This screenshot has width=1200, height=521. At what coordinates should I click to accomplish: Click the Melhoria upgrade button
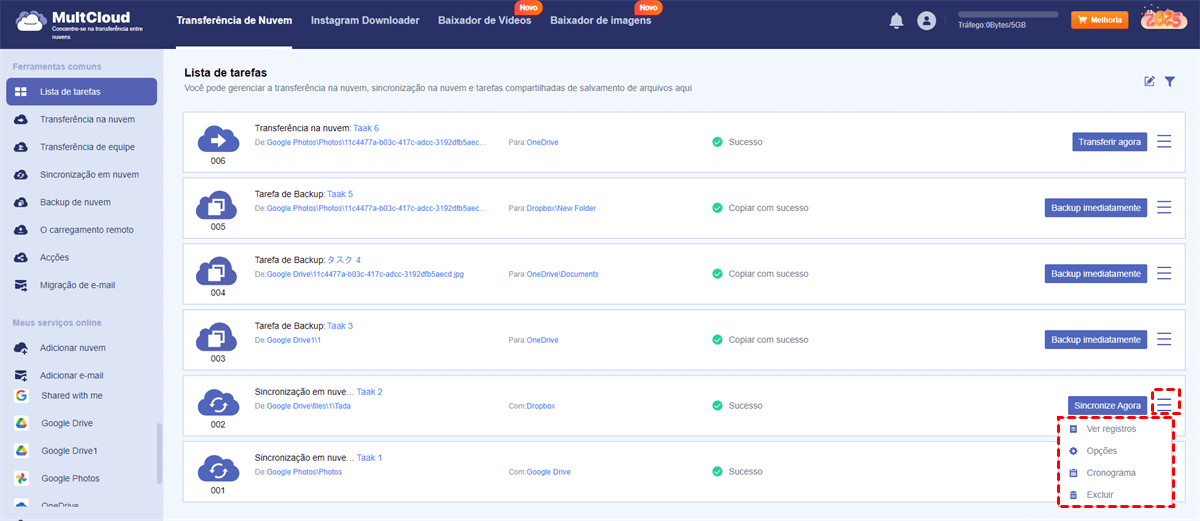(x=1099, y=20)
